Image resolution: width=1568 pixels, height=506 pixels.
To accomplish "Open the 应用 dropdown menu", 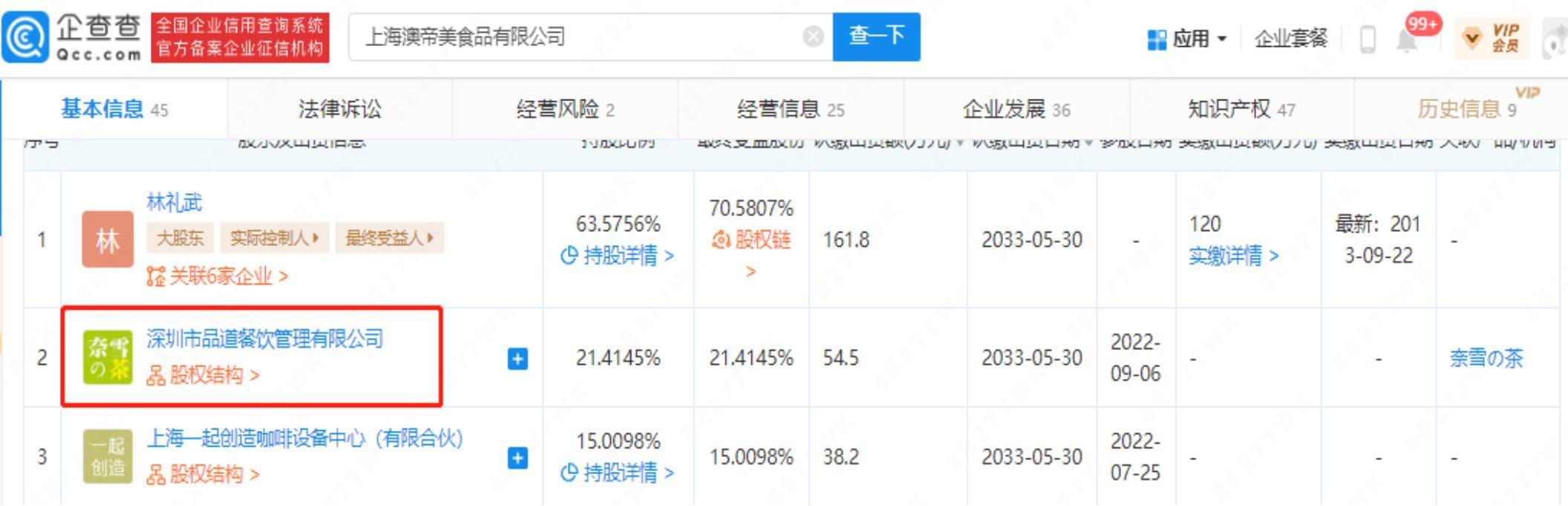I will coord(1187,39).
